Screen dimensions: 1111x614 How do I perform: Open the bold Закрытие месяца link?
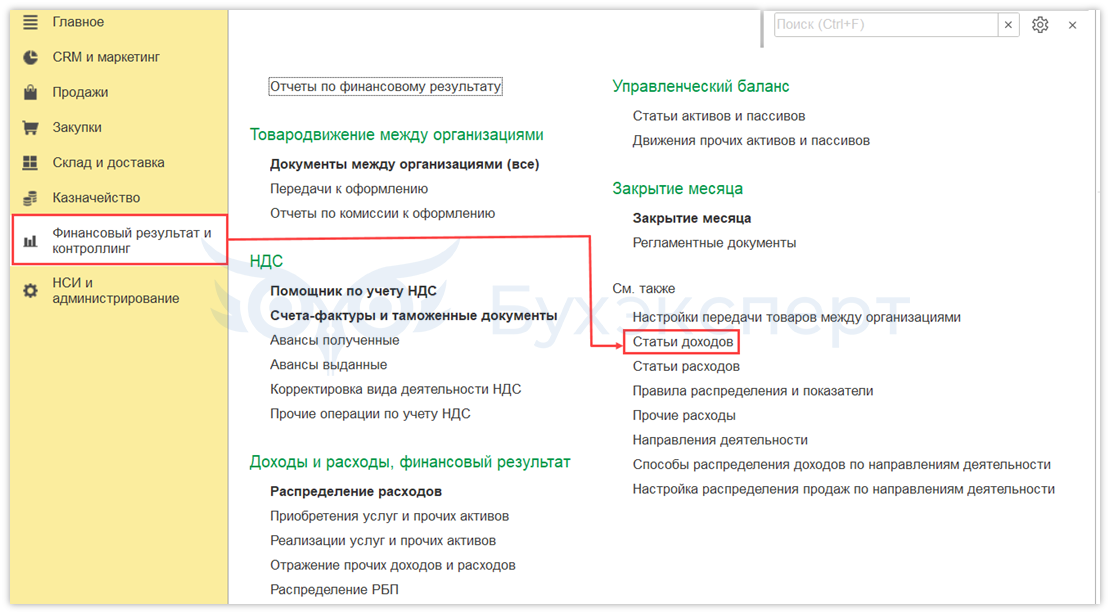tap(692, 218)
